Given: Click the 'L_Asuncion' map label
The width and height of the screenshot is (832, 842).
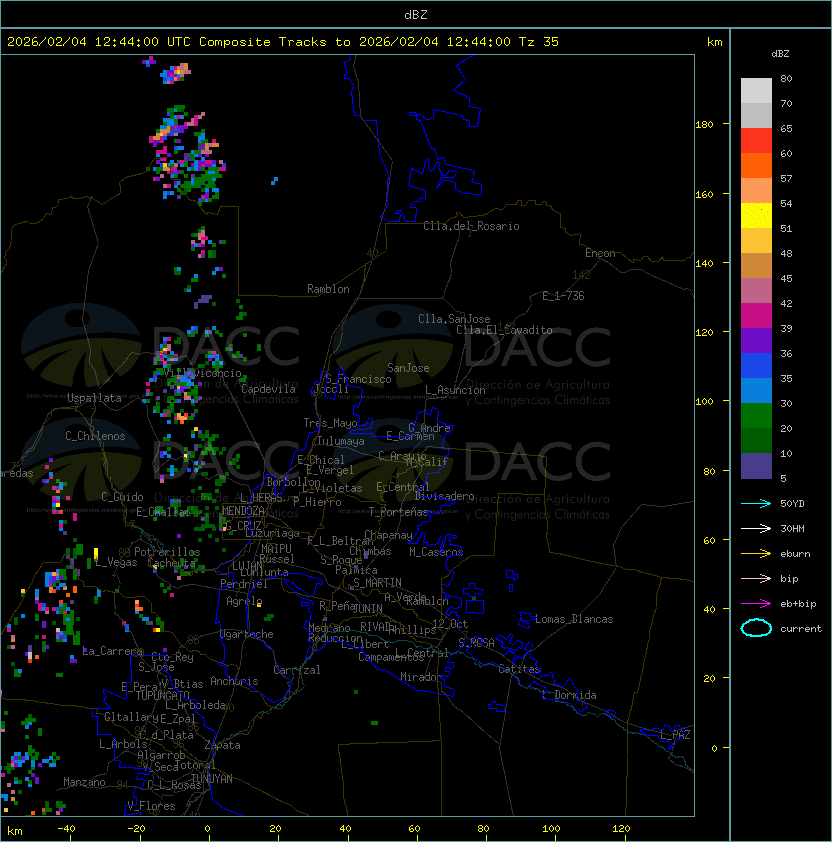Looking at the screenshot, I should (455, 390).
